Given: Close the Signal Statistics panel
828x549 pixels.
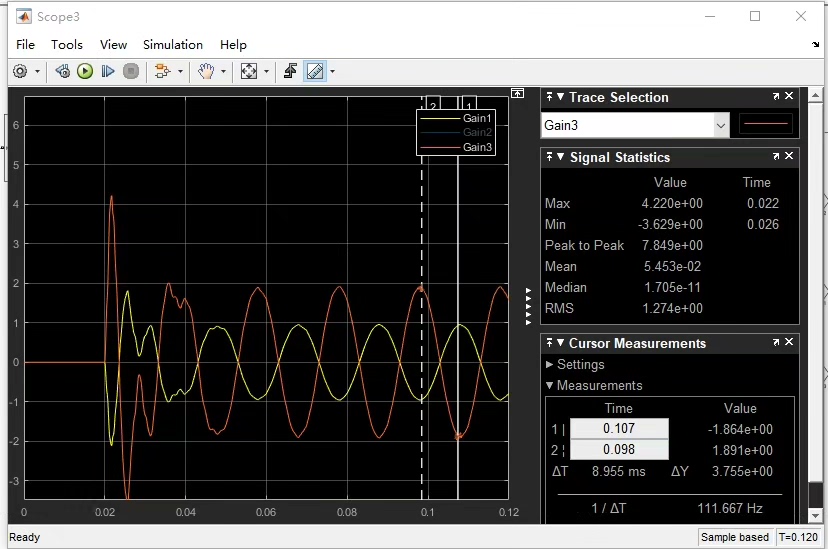Looking at the screenshot, I should 789,156.
